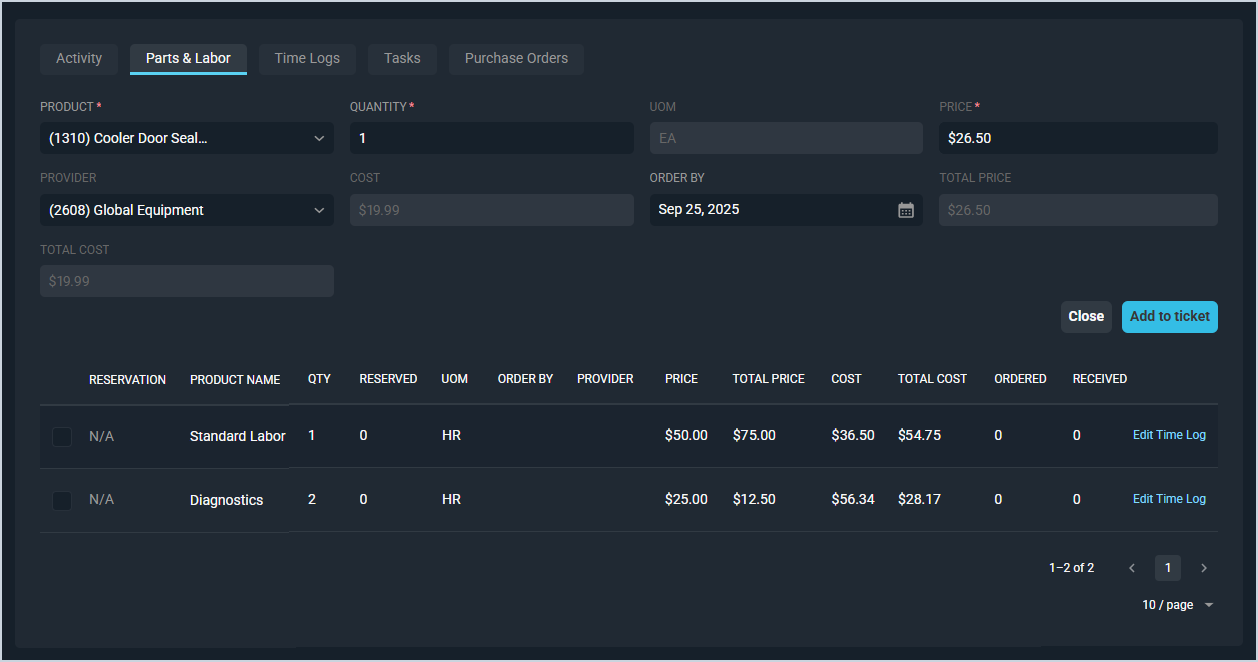Switch to the Activity tab
The width and height of the screenshot is (1258, 662).
click(79, 59)
